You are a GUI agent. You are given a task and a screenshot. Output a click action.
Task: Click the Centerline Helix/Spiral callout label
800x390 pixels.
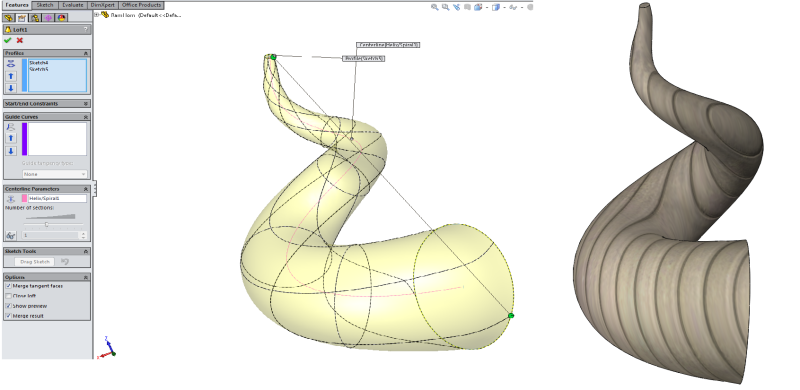pyautogui.click(x=388, y=45)
